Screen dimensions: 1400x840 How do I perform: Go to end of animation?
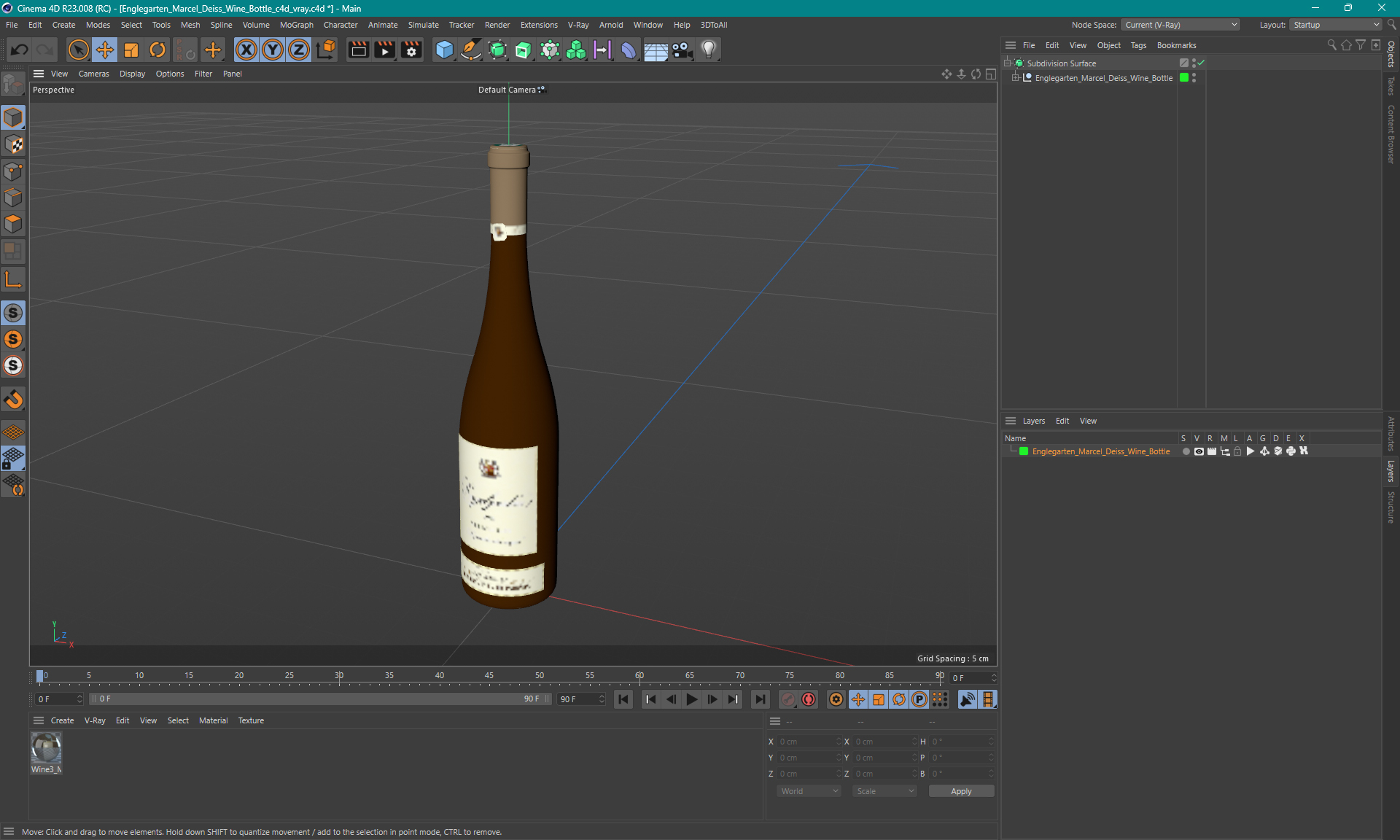[760, 699]
